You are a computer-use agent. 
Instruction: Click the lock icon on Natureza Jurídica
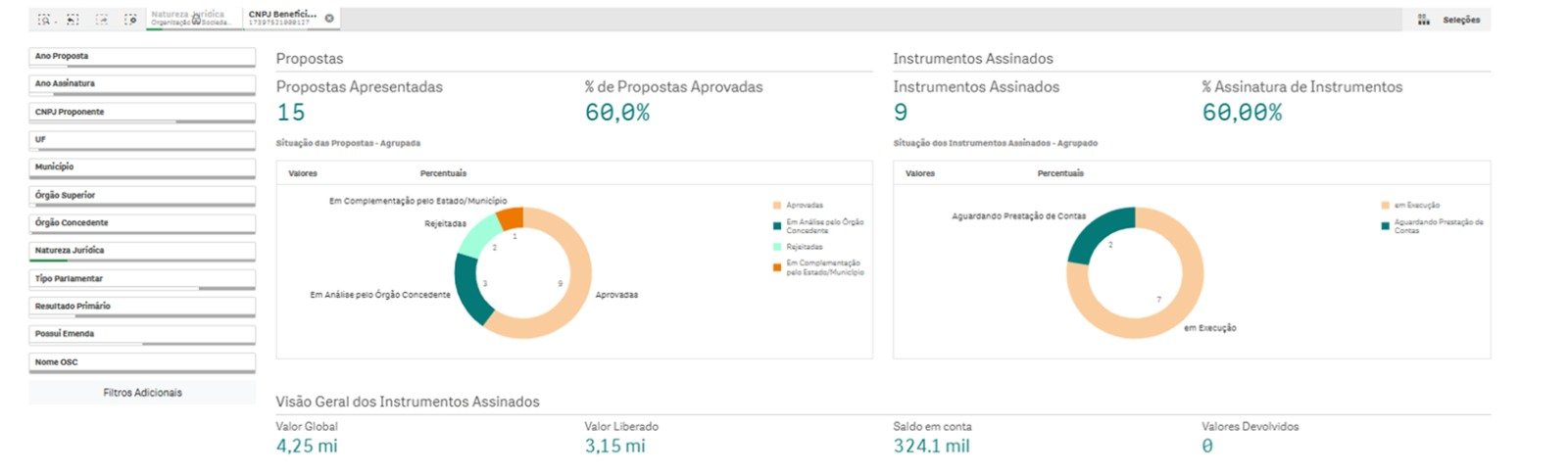[x=196, y=20]
